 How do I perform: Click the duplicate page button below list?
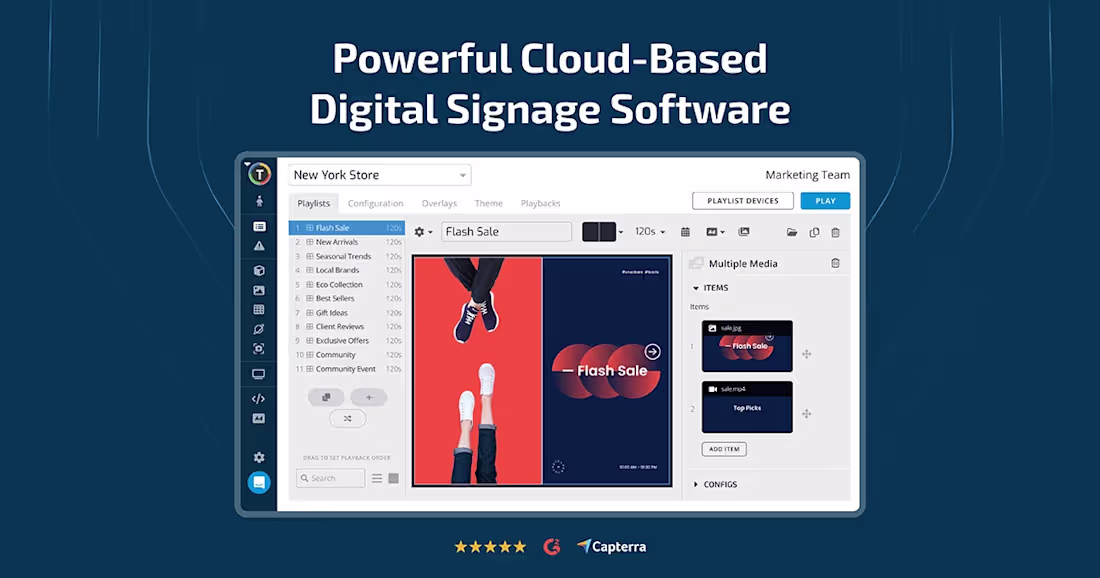pyautogui.click(x=326, y=397)
